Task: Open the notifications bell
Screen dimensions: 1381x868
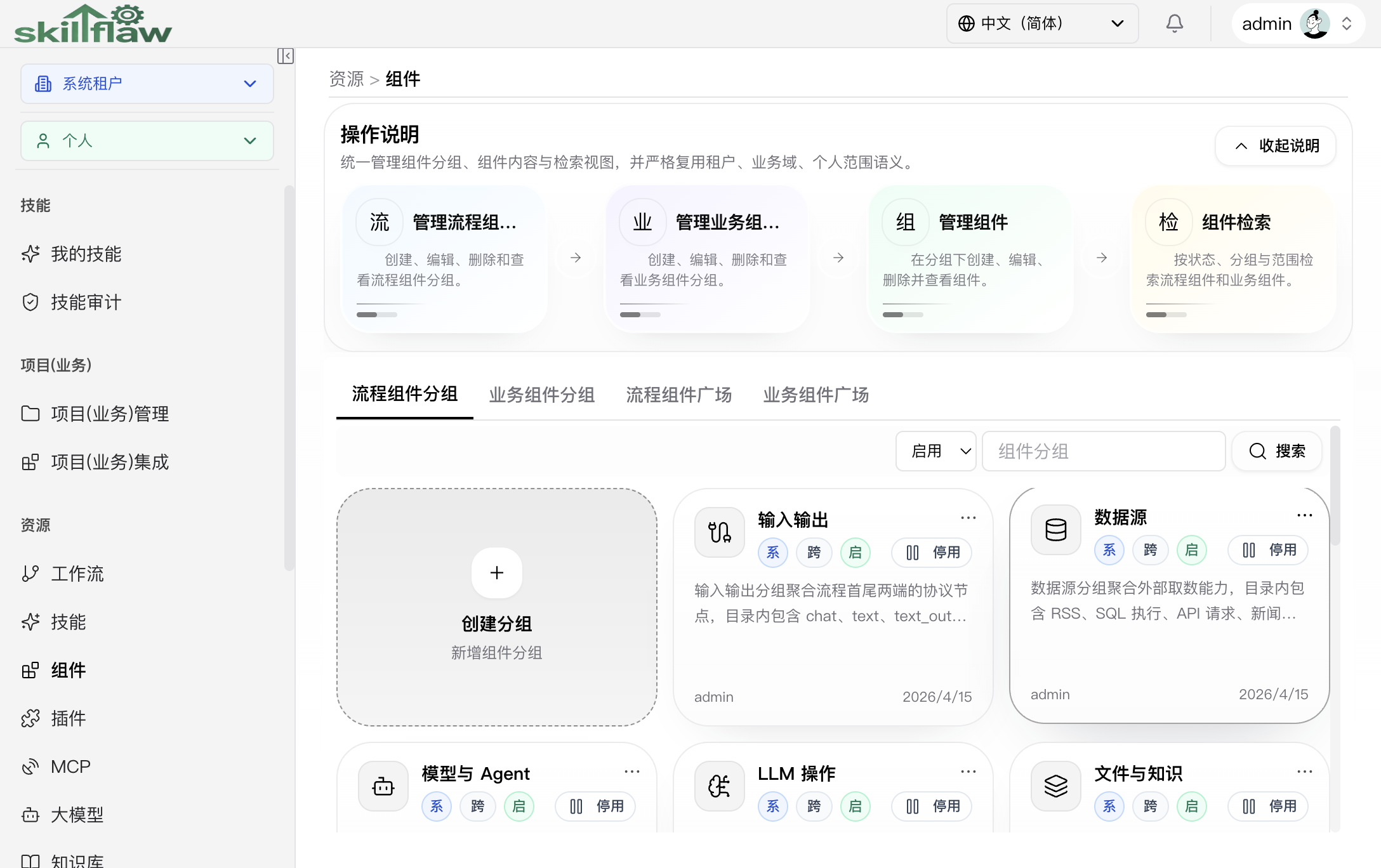Action: pos(1175,23)
